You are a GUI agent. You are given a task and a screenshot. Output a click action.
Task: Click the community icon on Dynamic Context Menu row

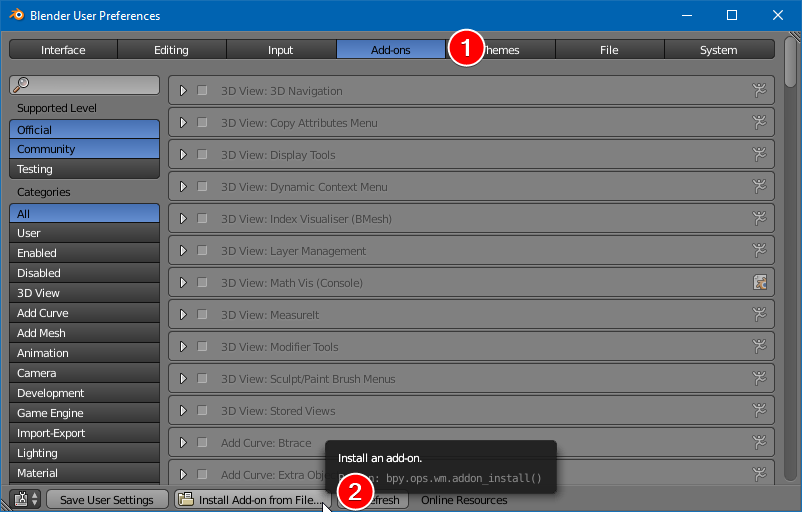click(x=760, y=187)
